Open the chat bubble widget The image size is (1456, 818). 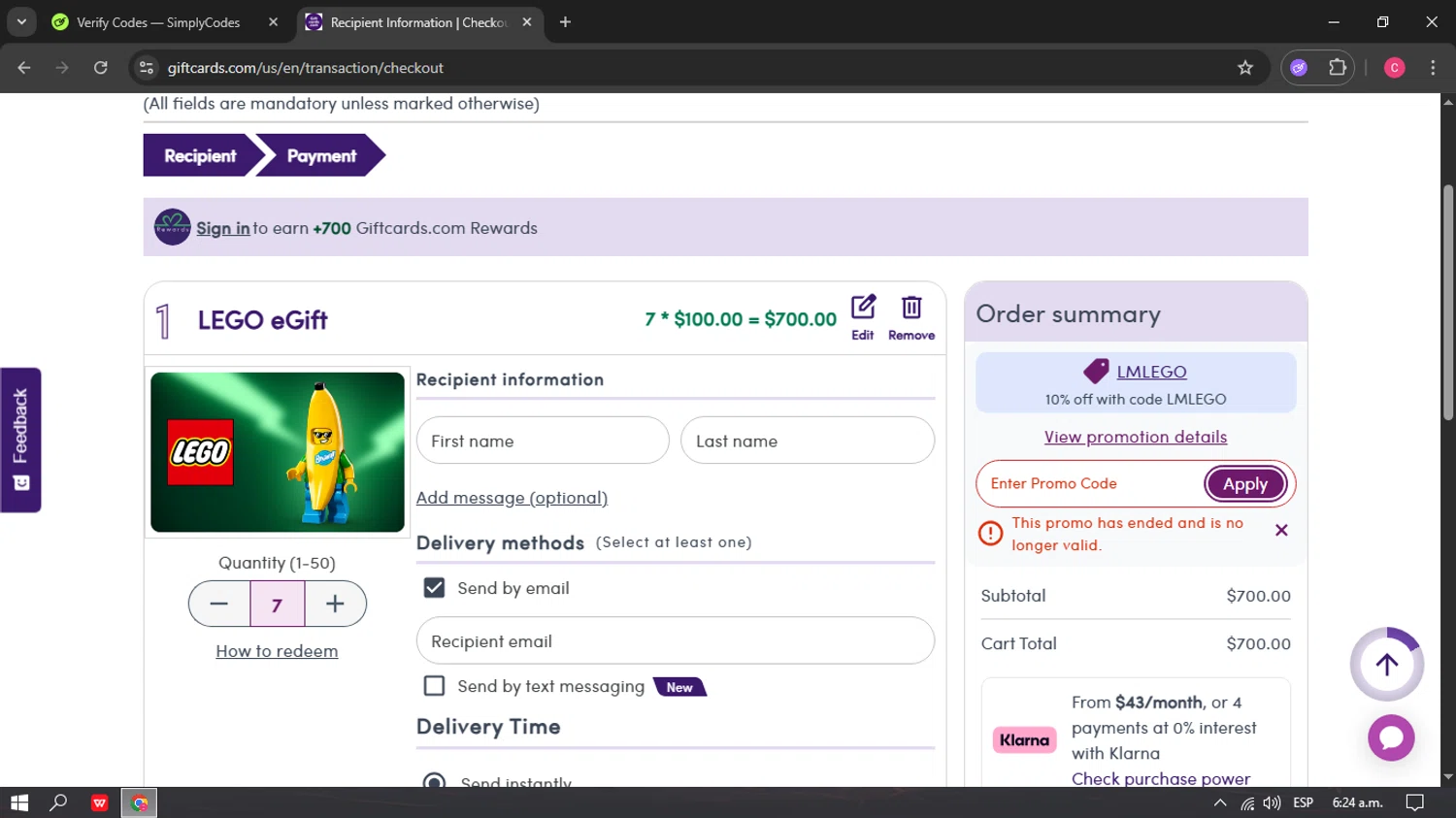(1391, 737)
